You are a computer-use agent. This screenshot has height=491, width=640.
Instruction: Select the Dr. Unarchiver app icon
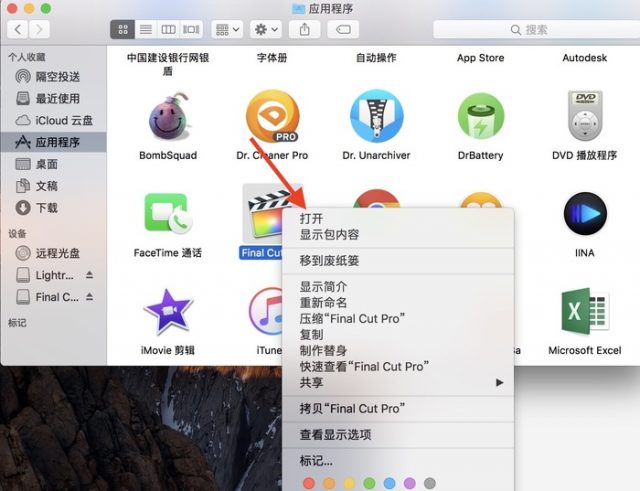[x=376, y=116]
